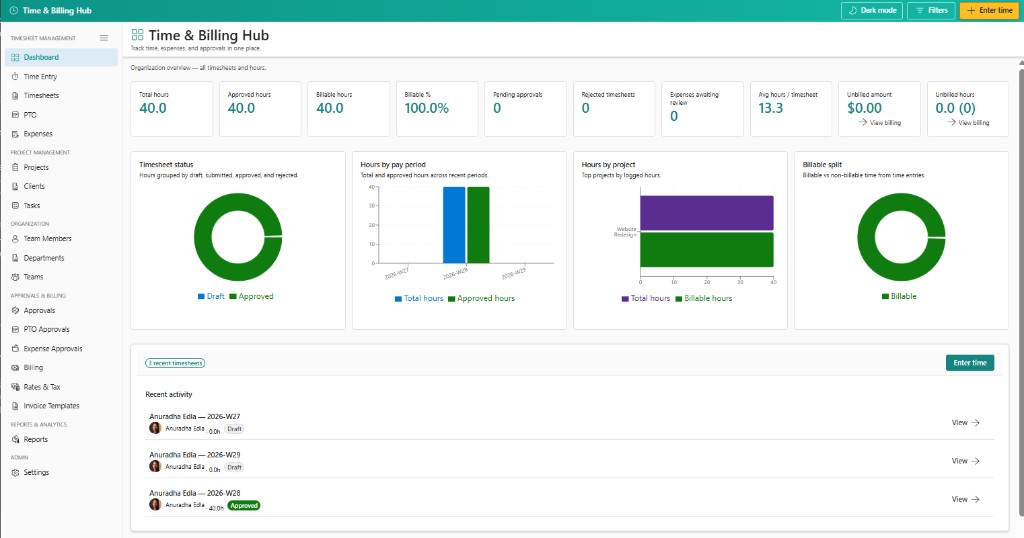Screen dimensions: 1024x538
Task: Click the teal Enter time button
Action: 970,363
